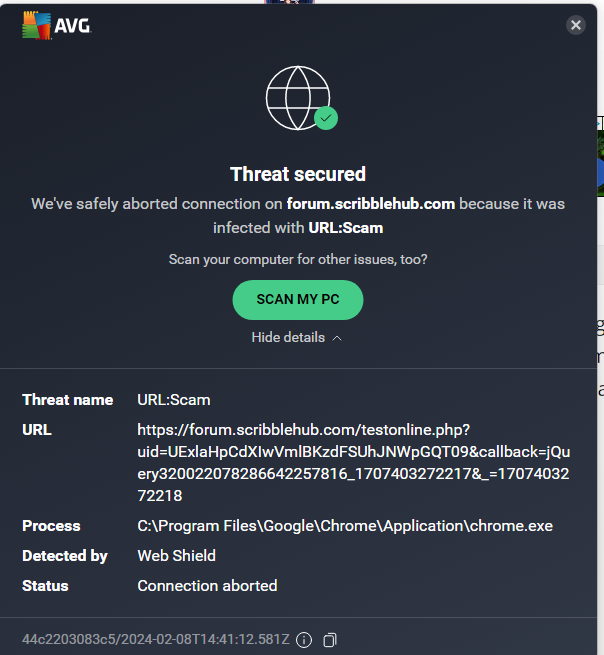604x655 pixels.
Task: Click the Process label
Action: pos(51,526)
